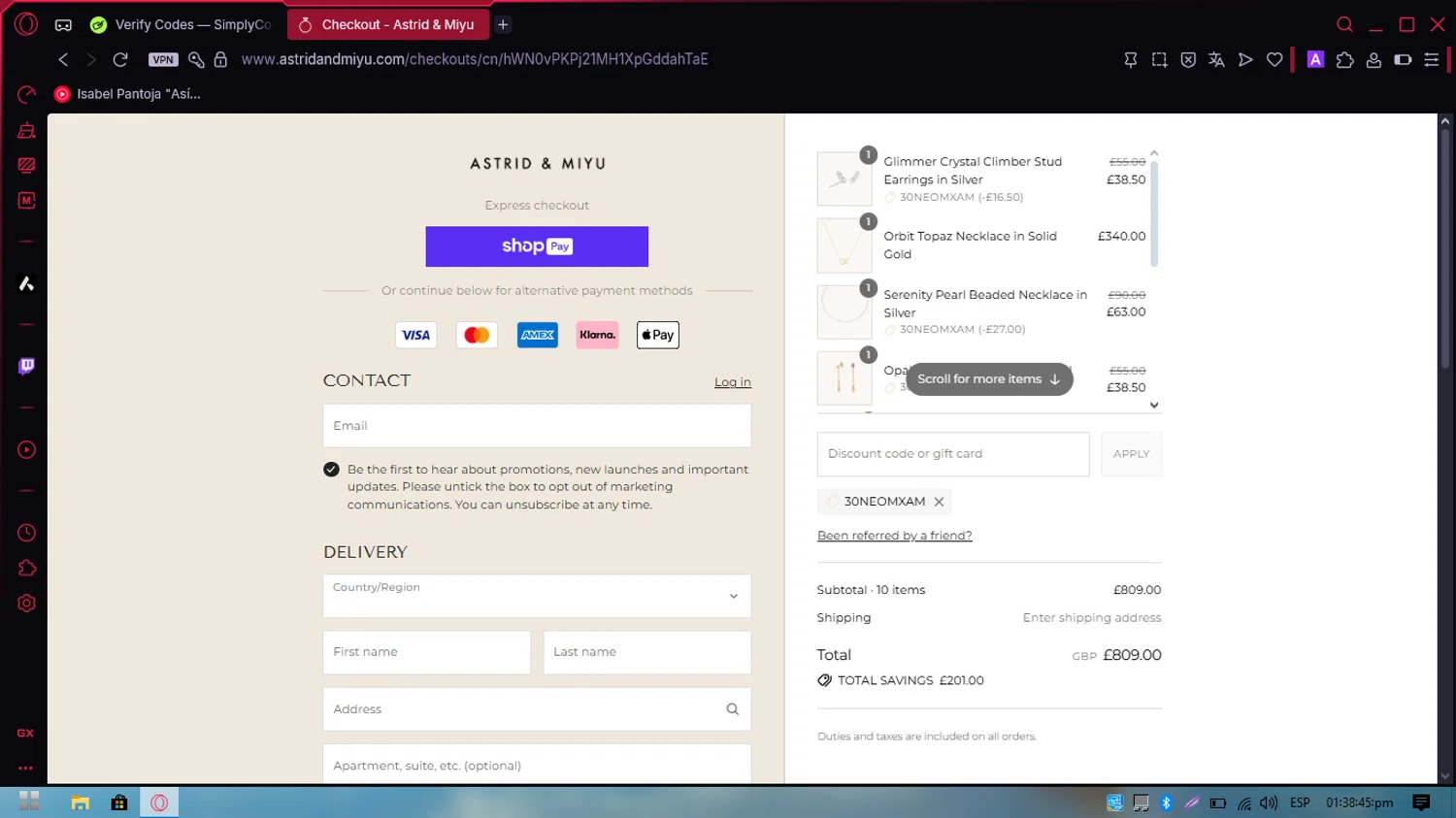Click Apartment, suite optional field
The width and height of the screenshot is (1456, 818).
(537, 766)
